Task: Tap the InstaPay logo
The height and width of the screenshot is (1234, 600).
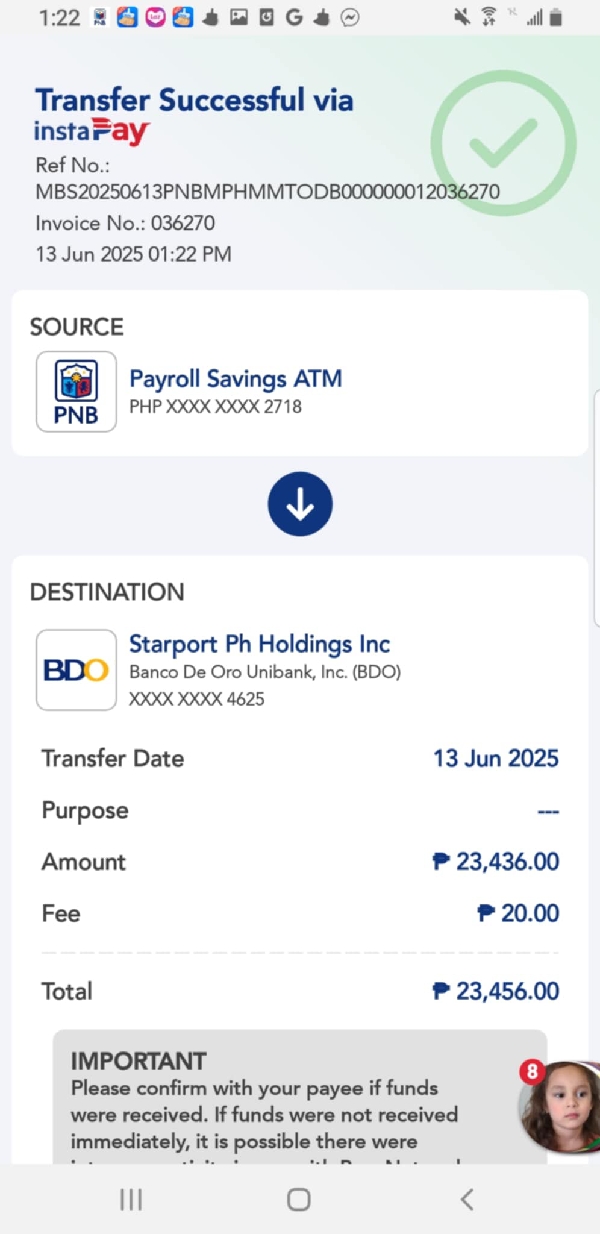Action: (92, 131)
